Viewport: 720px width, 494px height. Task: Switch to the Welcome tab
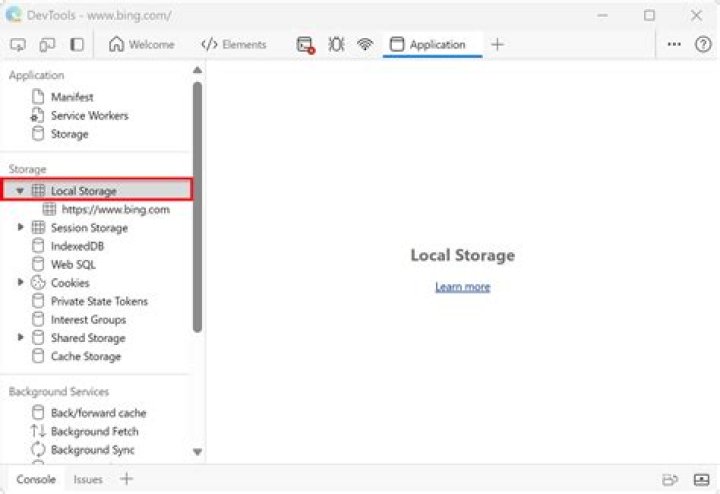pos(141,45)
